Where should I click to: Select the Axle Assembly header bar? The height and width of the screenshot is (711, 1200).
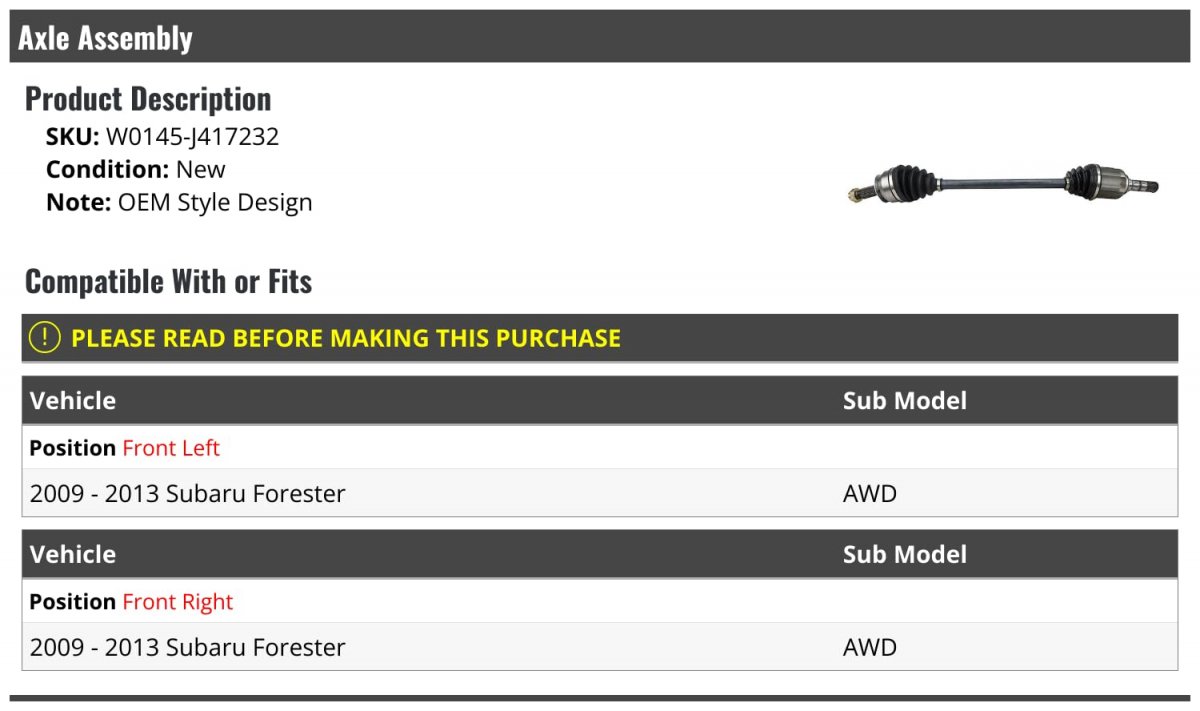(600, 37)
